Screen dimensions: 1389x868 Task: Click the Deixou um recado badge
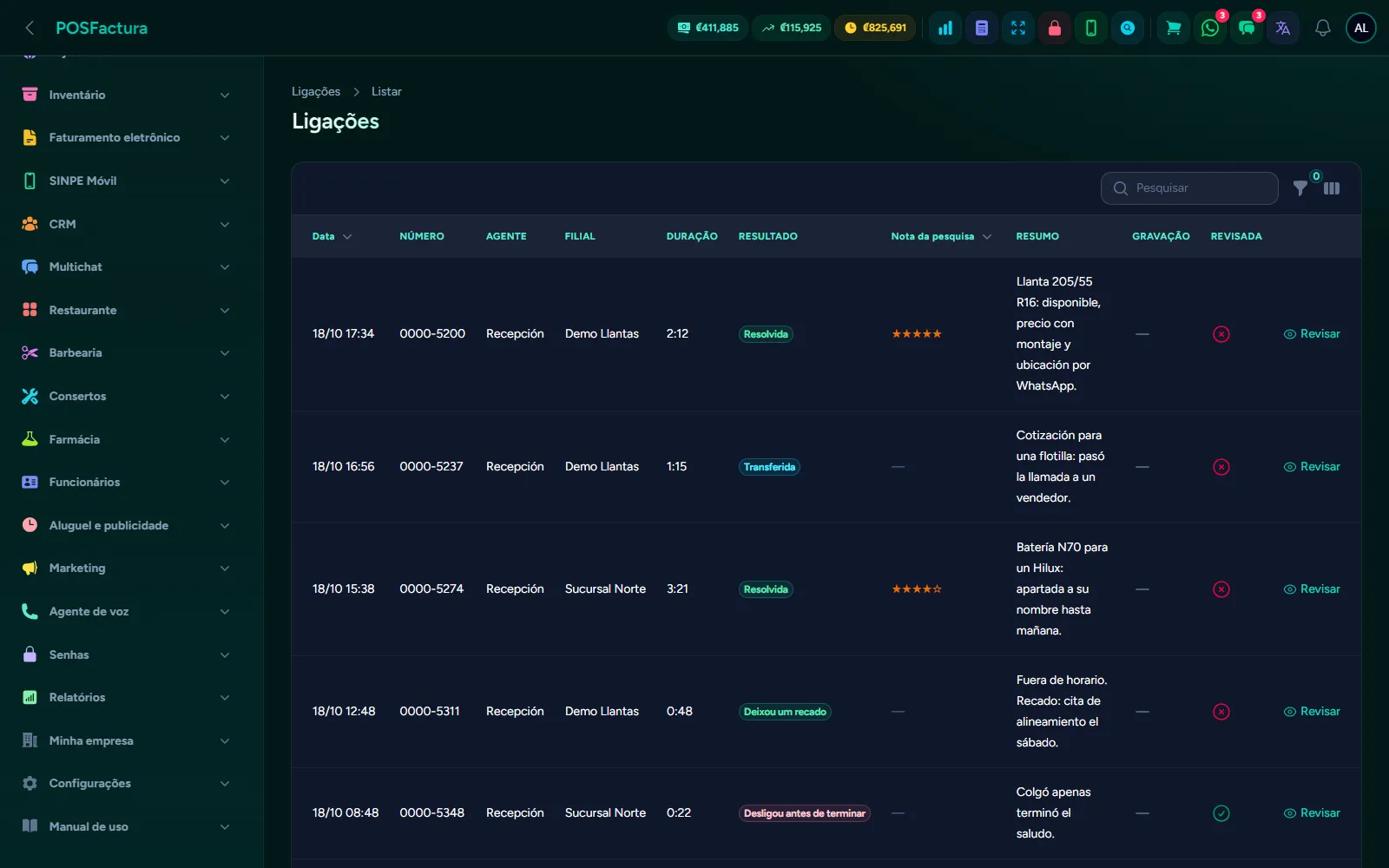pyautogui.click(x=785, y=712)
